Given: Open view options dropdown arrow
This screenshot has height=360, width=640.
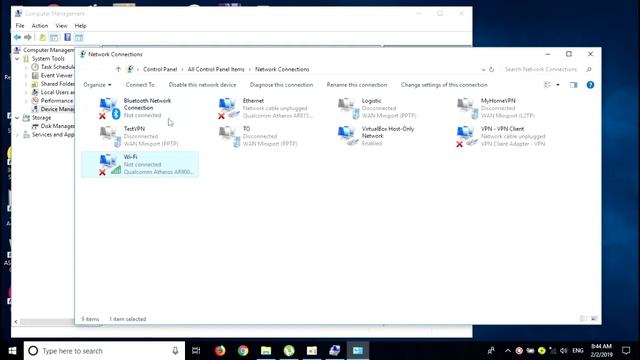Looking at the screenshot, I should click(558, 85).
